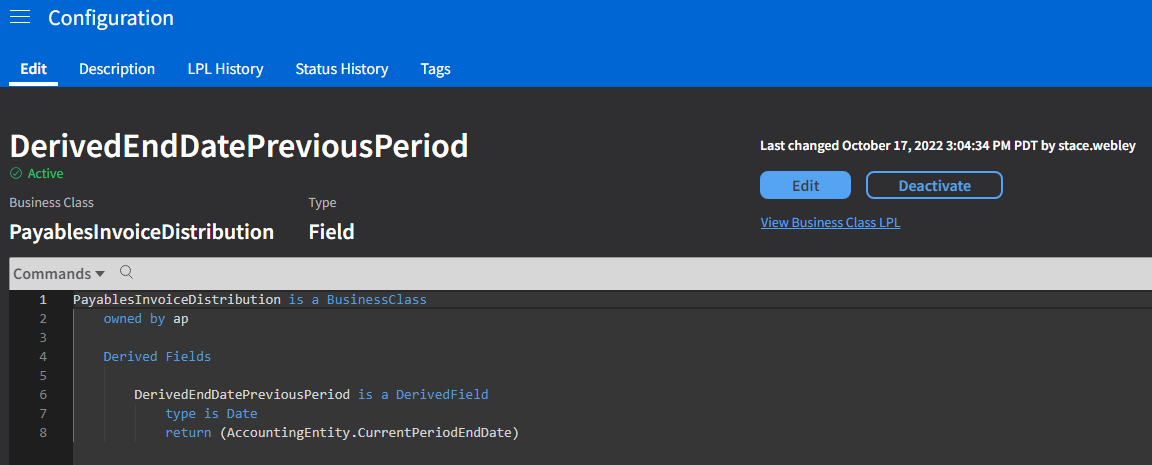Click the search magnifier icon in editor toolbar
The width and height of the screenshot is (1152, 465).
pyautogui.click(x=126, y=272)
